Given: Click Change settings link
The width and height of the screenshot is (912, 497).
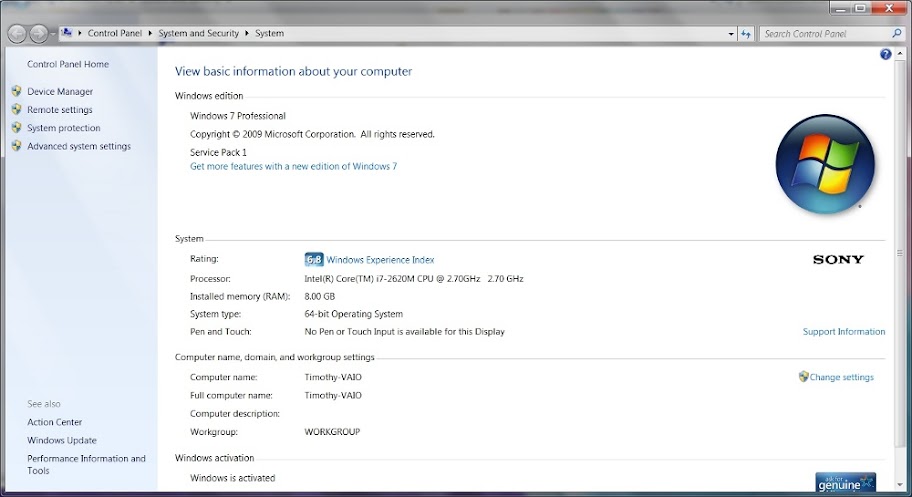Looking at the screenshot, I should [842, 377].
